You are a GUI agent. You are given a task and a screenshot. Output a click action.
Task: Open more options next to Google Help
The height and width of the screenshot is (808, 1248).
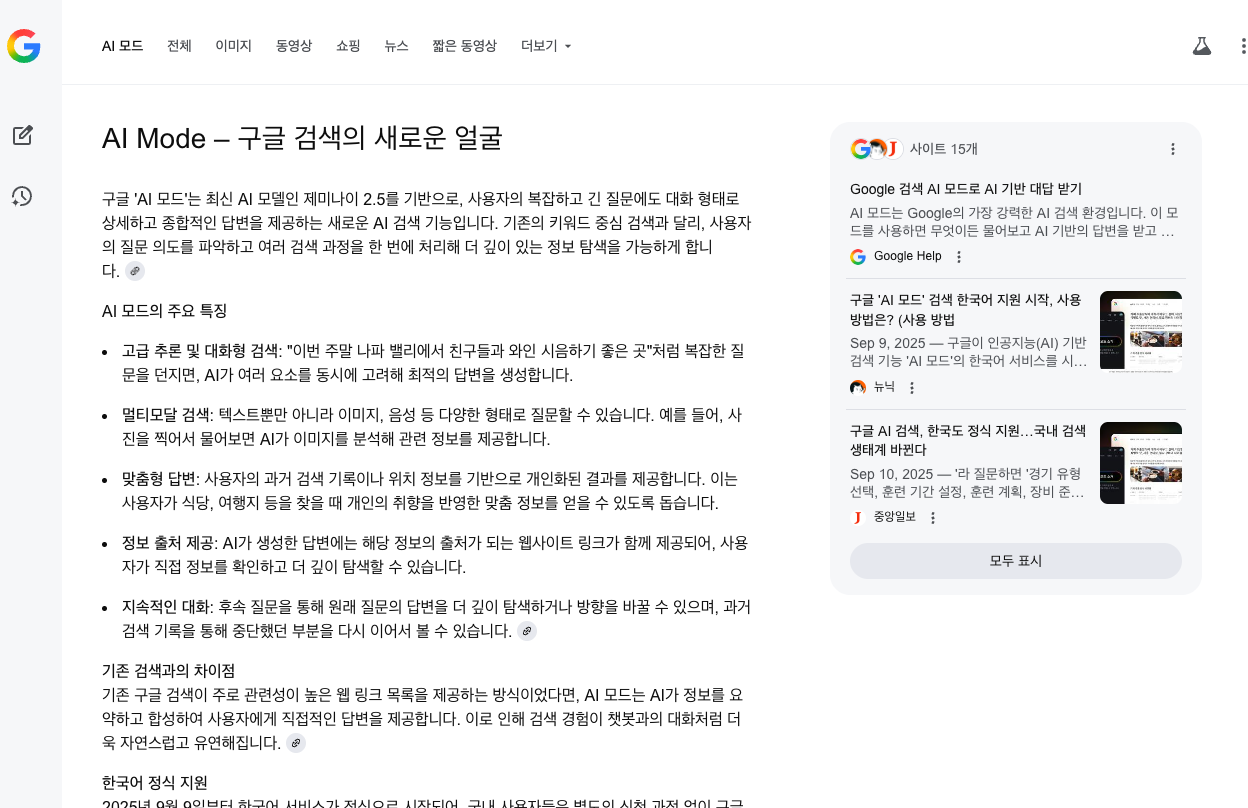[x=959, y=257]
